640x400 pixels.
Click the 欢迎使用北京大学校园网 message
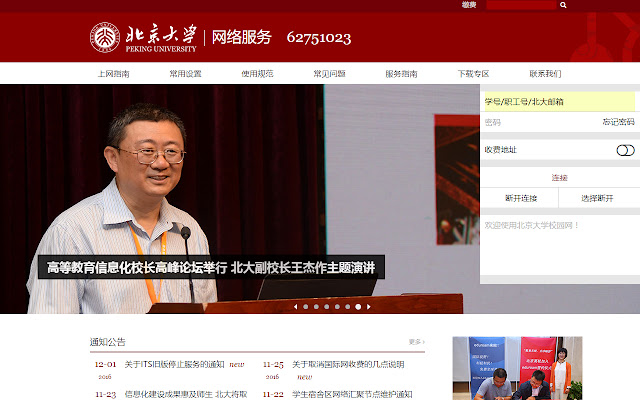pos(531,225)
